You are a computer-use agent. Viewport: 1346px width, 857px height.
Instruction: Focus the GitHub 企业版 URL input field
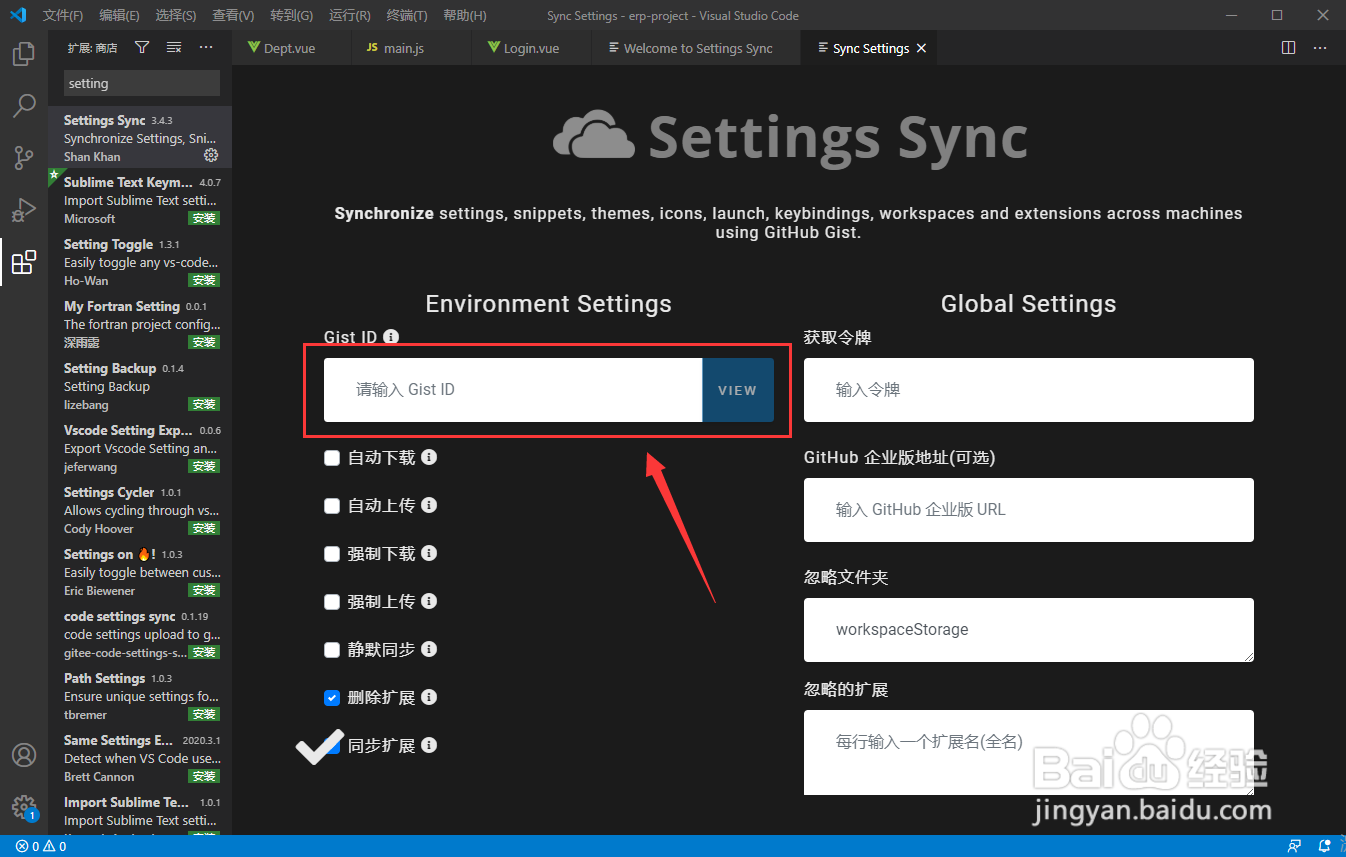point(1029,510)
